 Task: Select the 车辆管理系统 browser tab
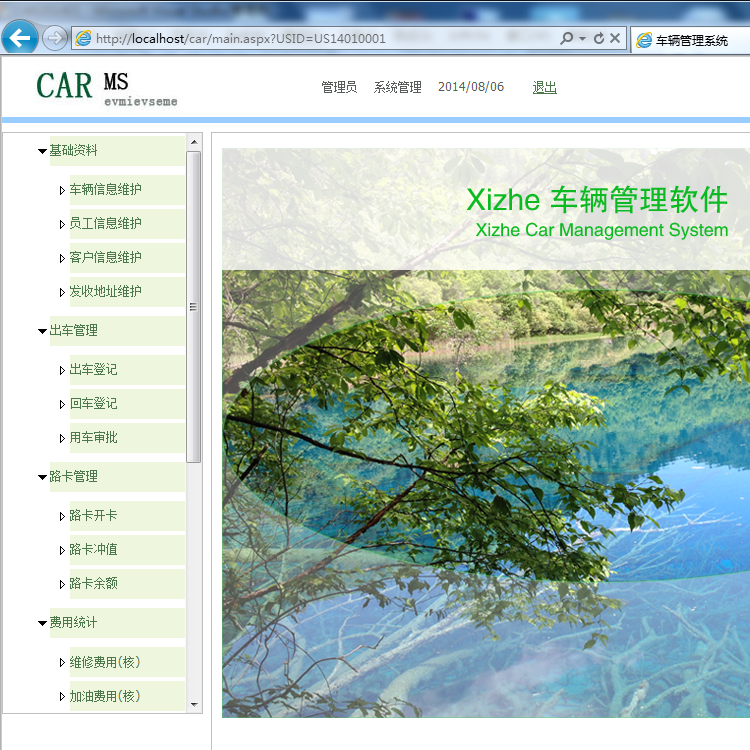click(691, 40)
